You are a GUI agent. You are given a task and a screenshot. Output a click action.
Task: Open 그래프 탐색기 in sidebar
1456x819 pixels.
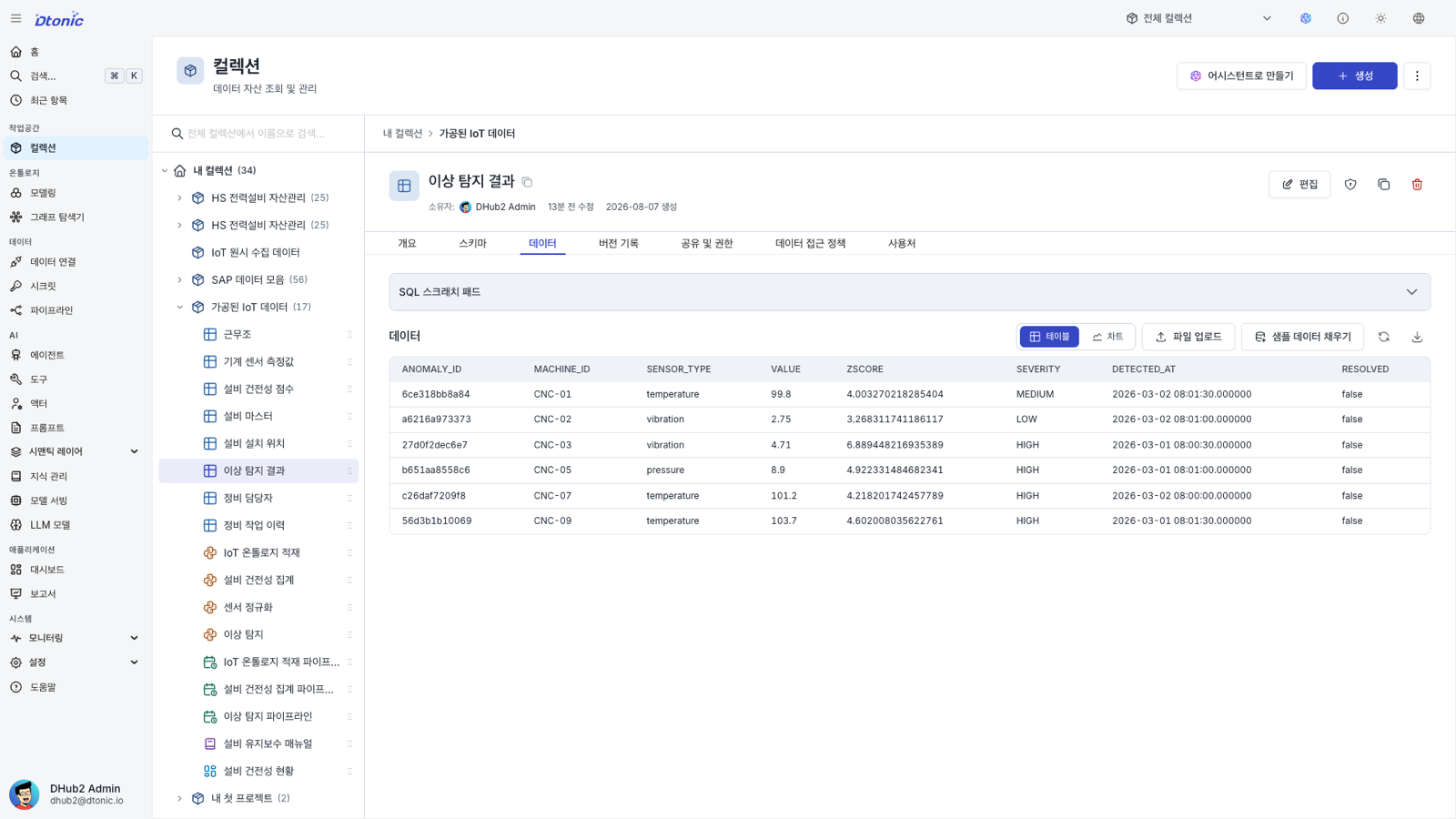click(75, 217)
